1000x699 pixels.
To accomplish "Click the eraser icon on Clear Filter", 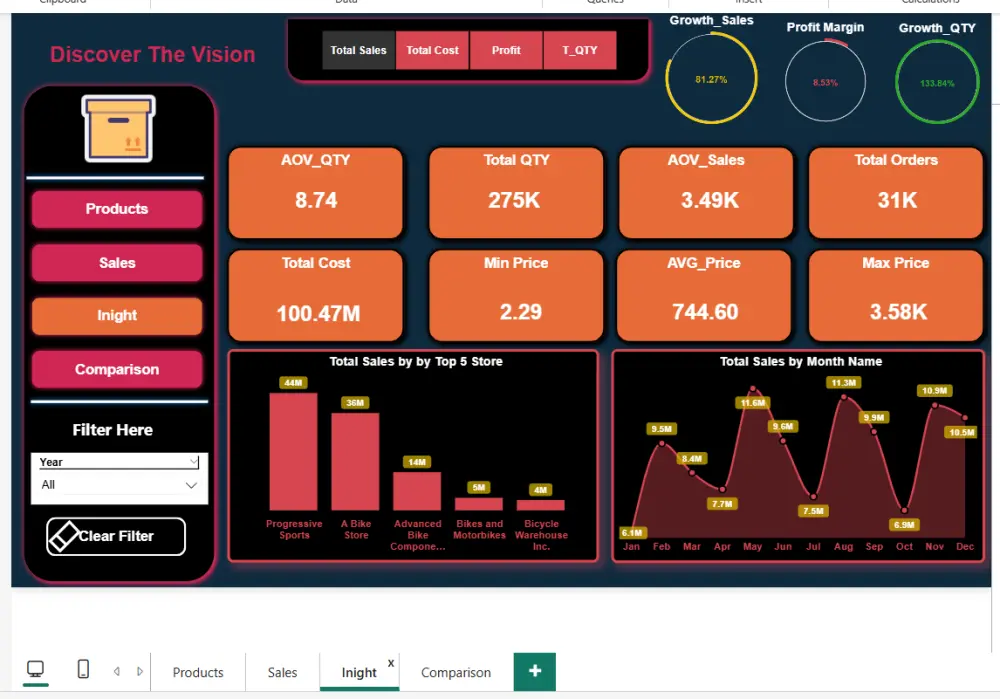I will tap(62, 536).
